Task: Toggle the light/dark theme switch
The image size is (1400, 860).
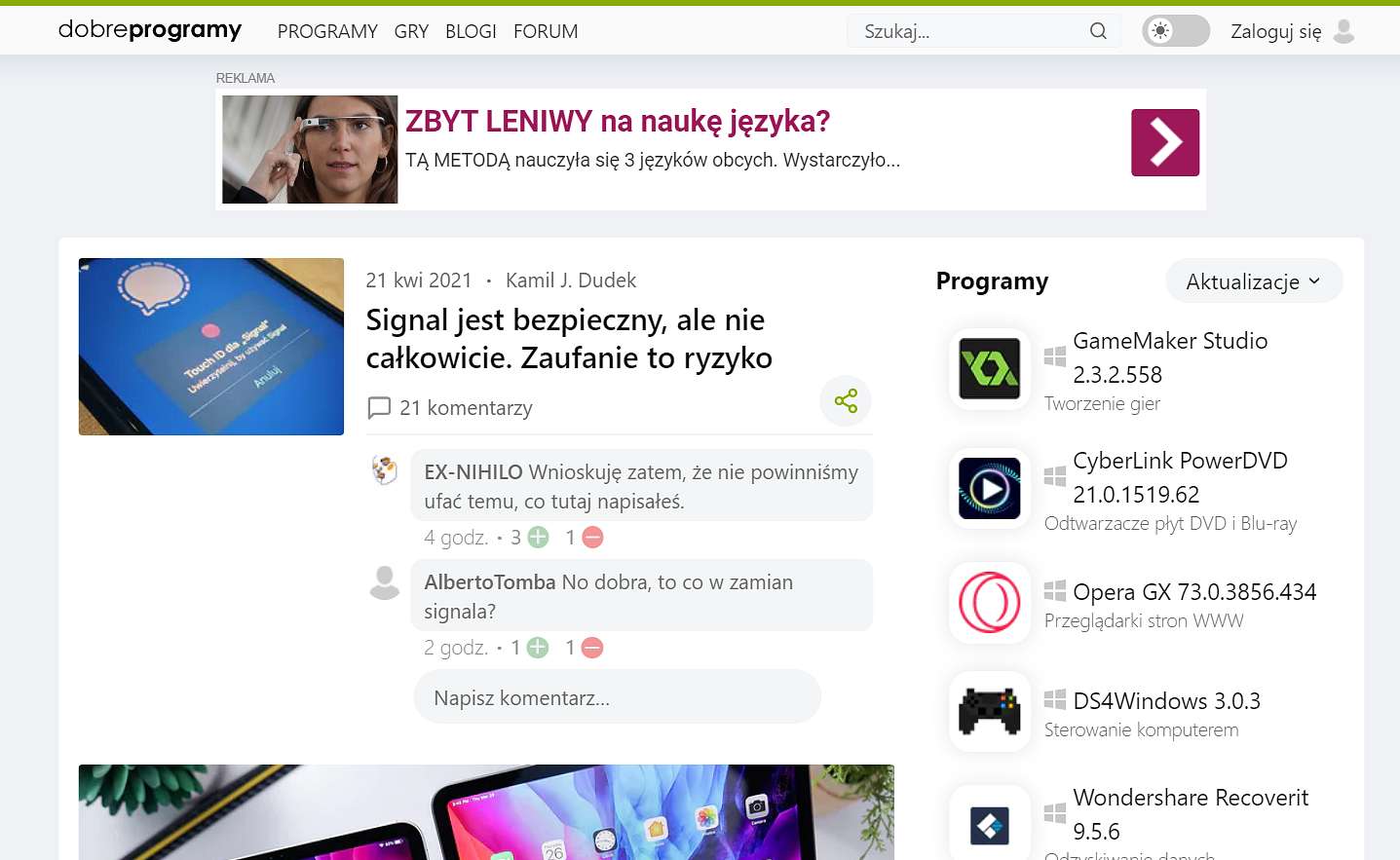Action: (1176, 31)
